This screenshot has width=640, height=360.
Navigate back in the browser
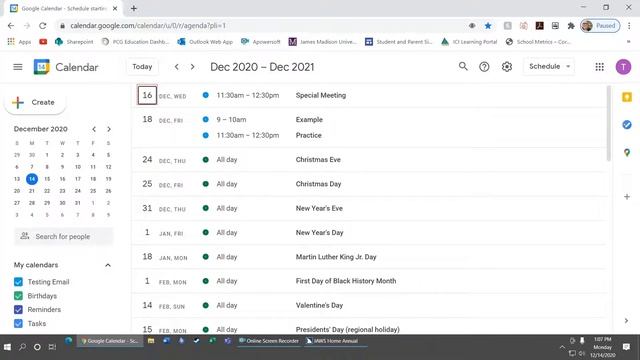(x=11, y=26)
